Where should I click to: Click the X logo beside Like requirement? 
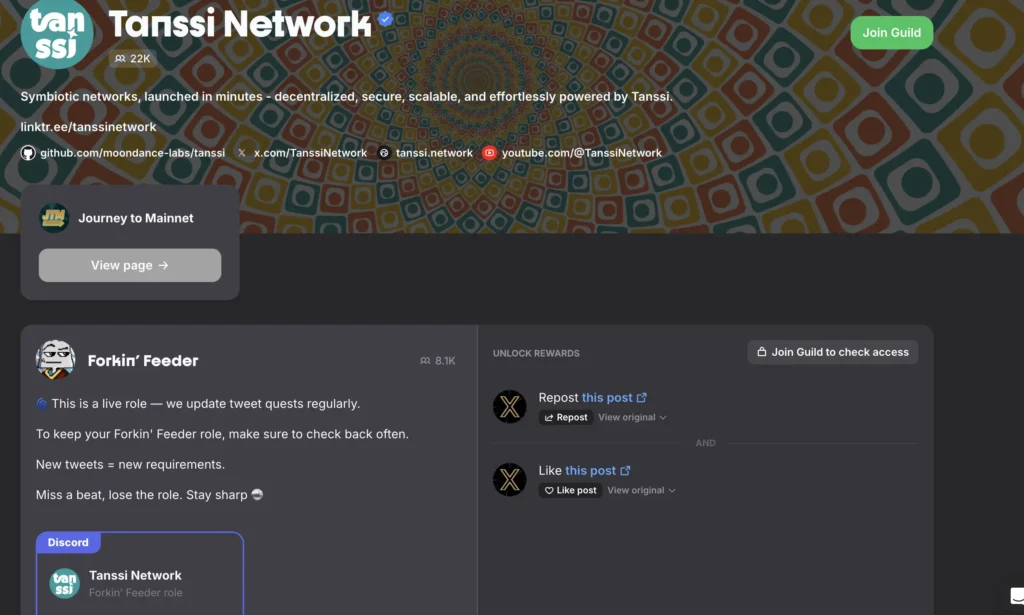click(509, 480)
